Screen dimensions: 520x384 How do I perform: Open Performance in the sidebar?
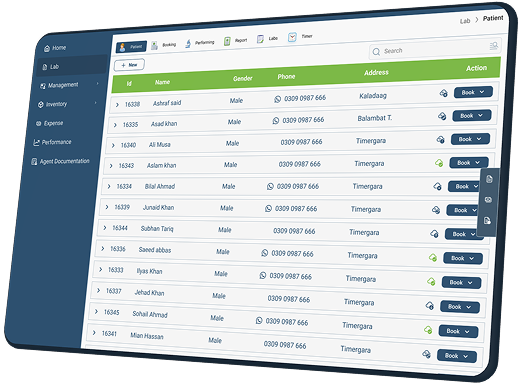click(52, 142)
